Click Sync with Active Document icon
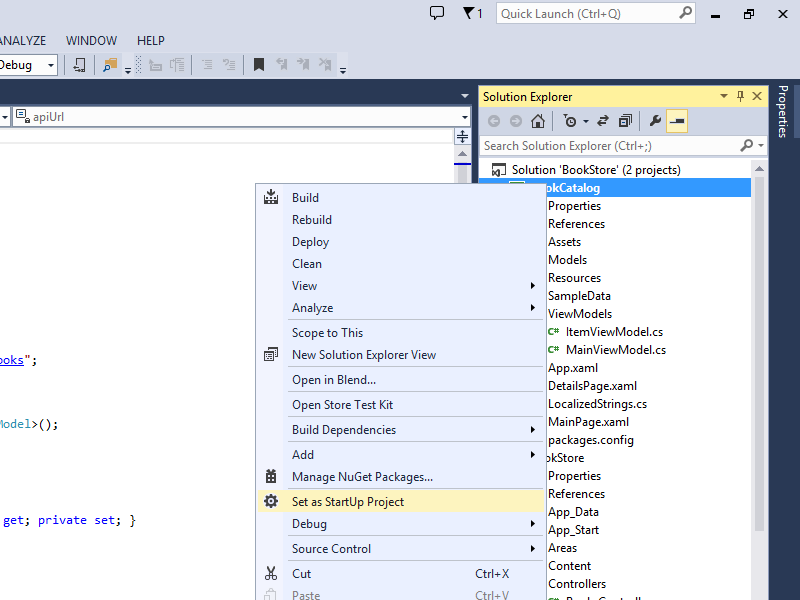 (x=603, y=121)
